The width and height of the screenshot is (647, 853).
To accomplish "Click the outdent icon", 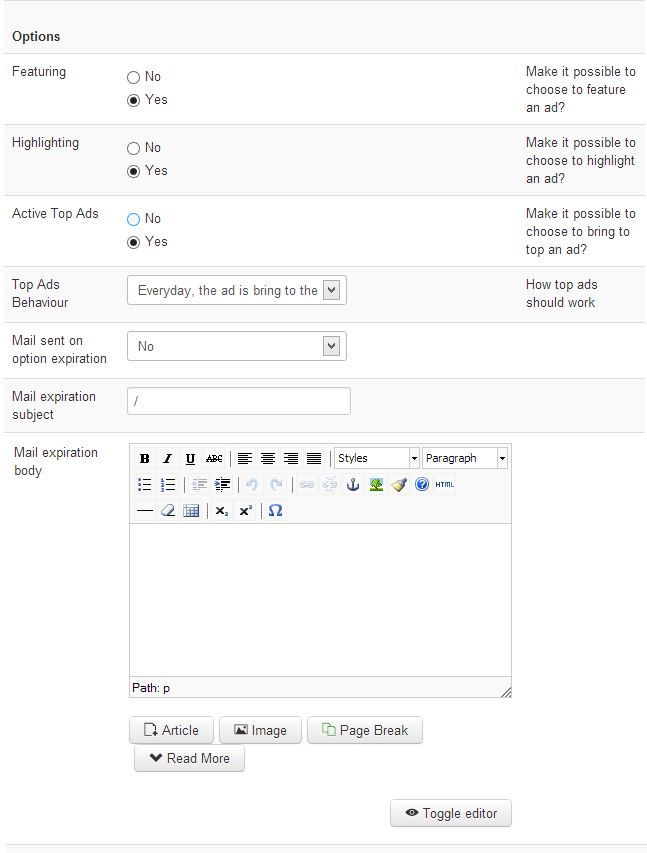I will coord(199,485).
